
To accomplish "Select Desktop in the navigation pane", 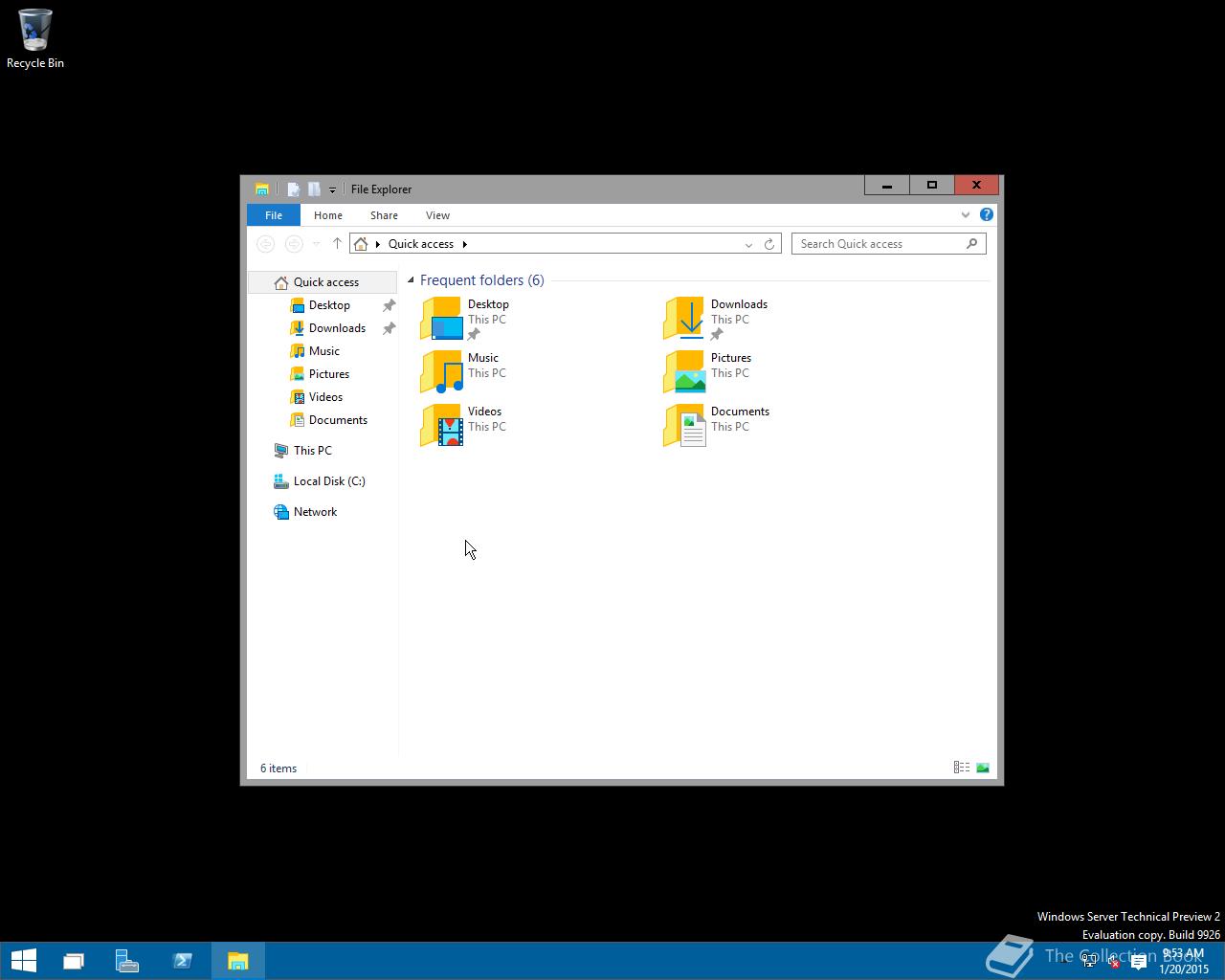I will [329, 305].
